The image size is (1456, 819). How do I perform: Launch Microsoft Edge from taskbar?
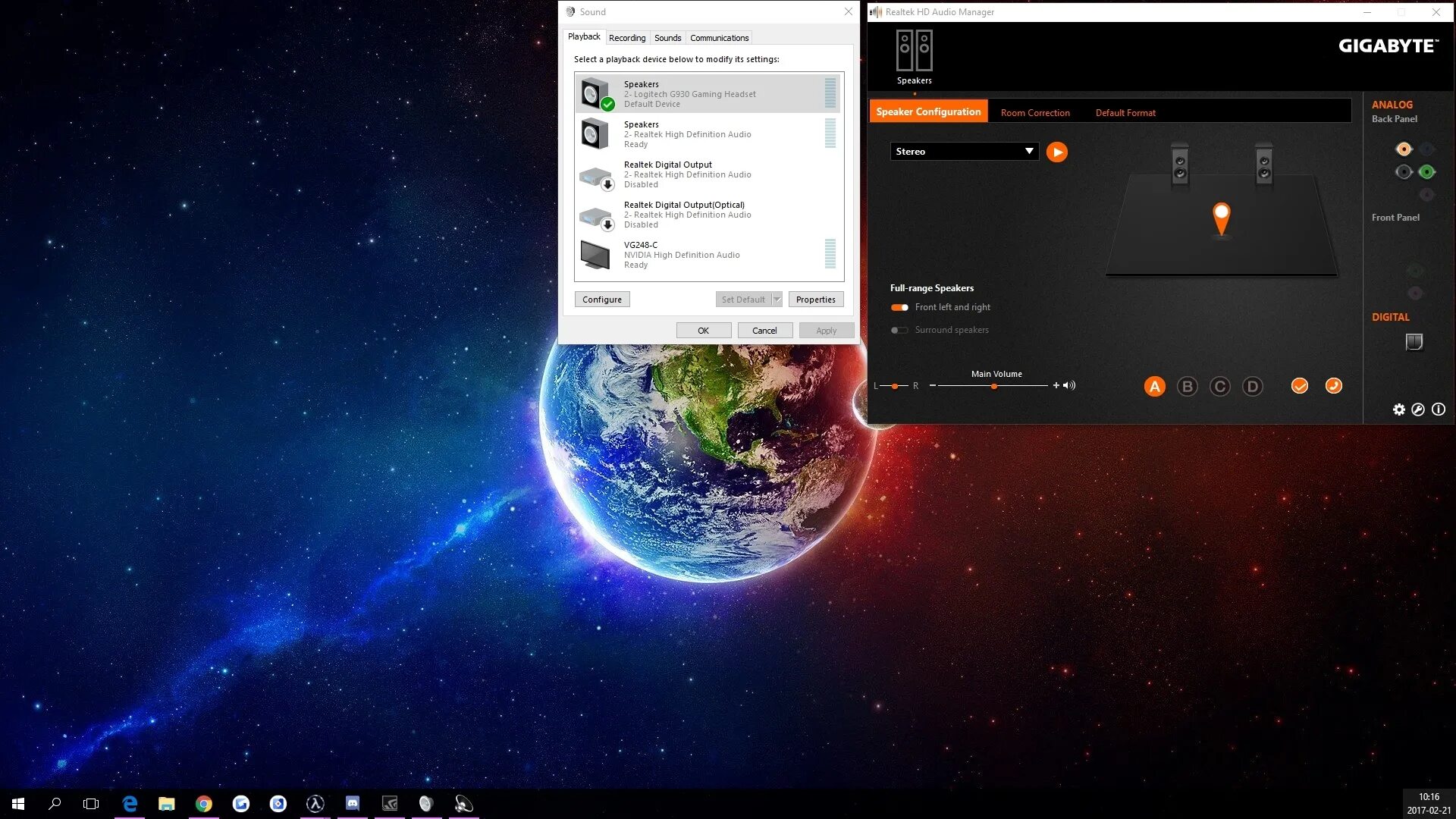[130, 804]
